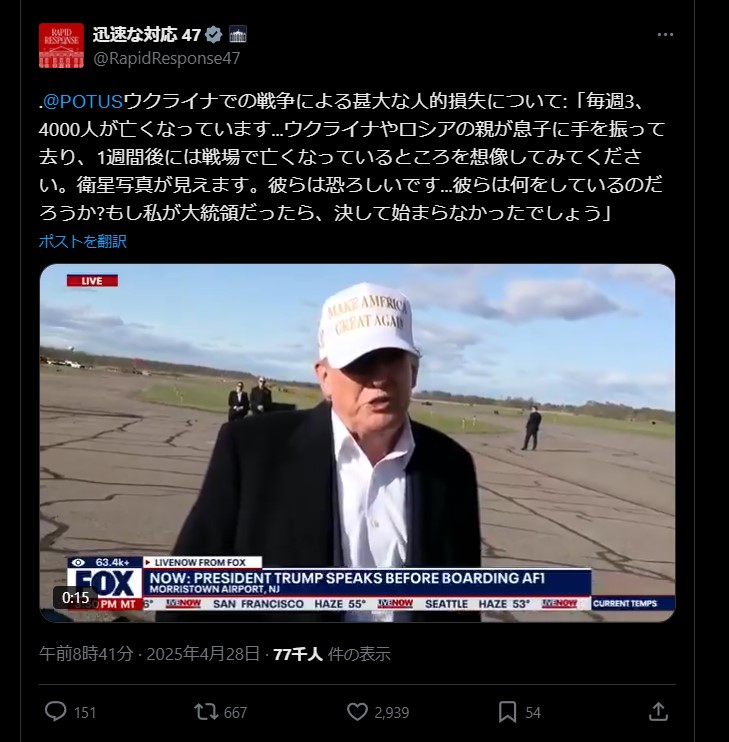
Task: Click the 151 replies count
Action: (x=85, y=712)
